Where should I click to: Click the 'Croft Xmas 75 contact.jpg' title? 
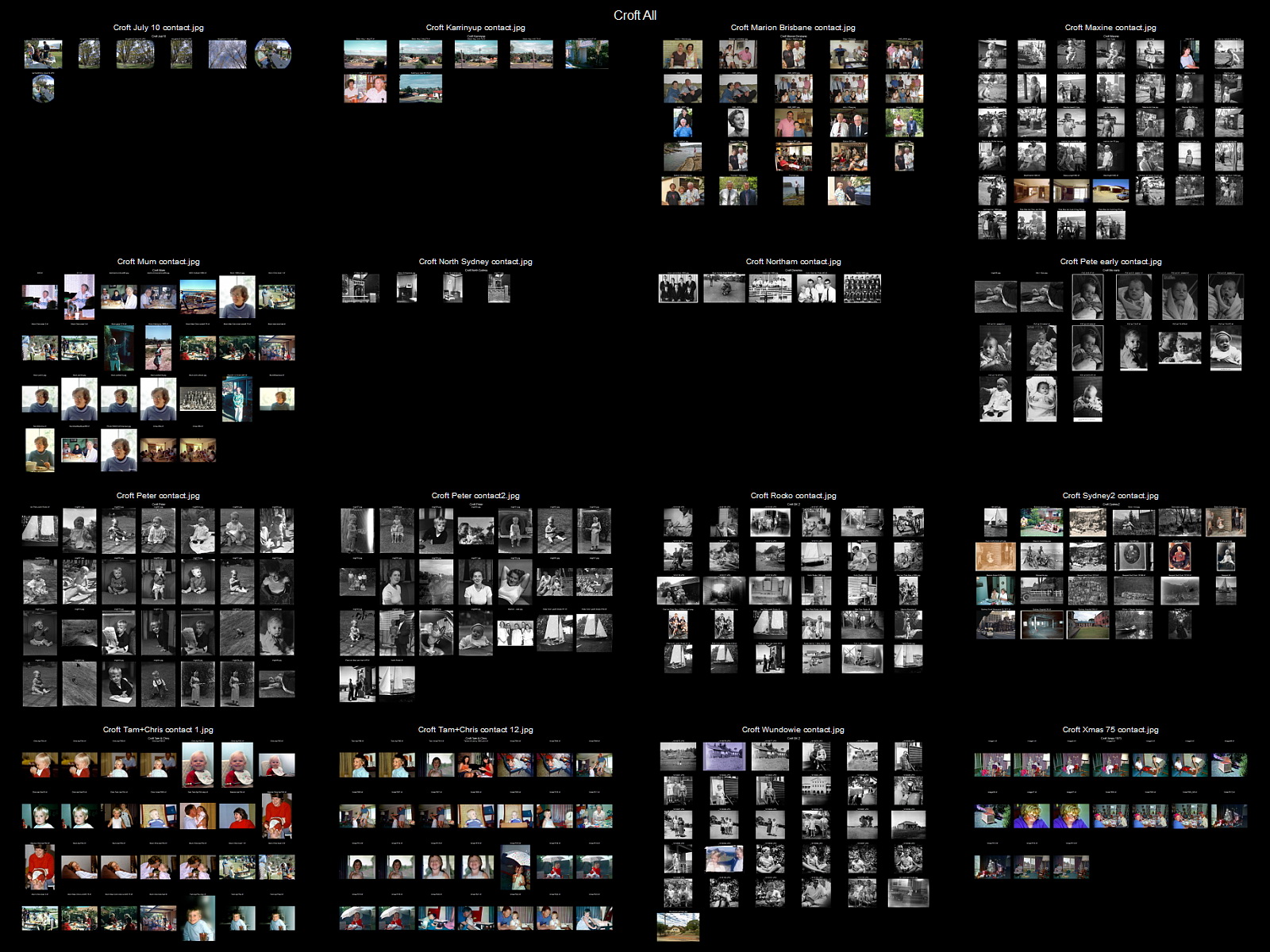tap(1110, 730)
